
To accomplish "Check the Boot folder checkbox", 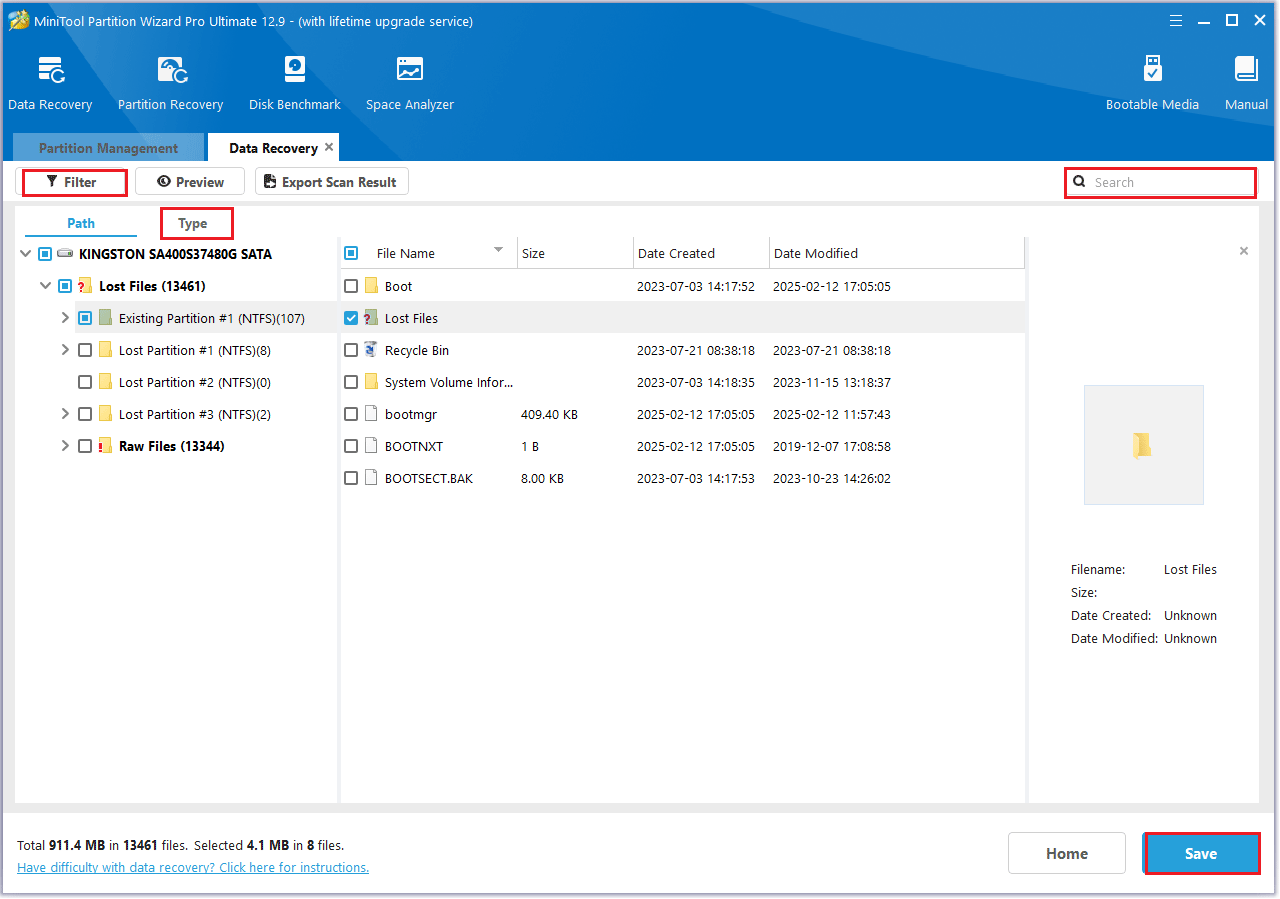I will pyautogui.click(x=351, y=286).
